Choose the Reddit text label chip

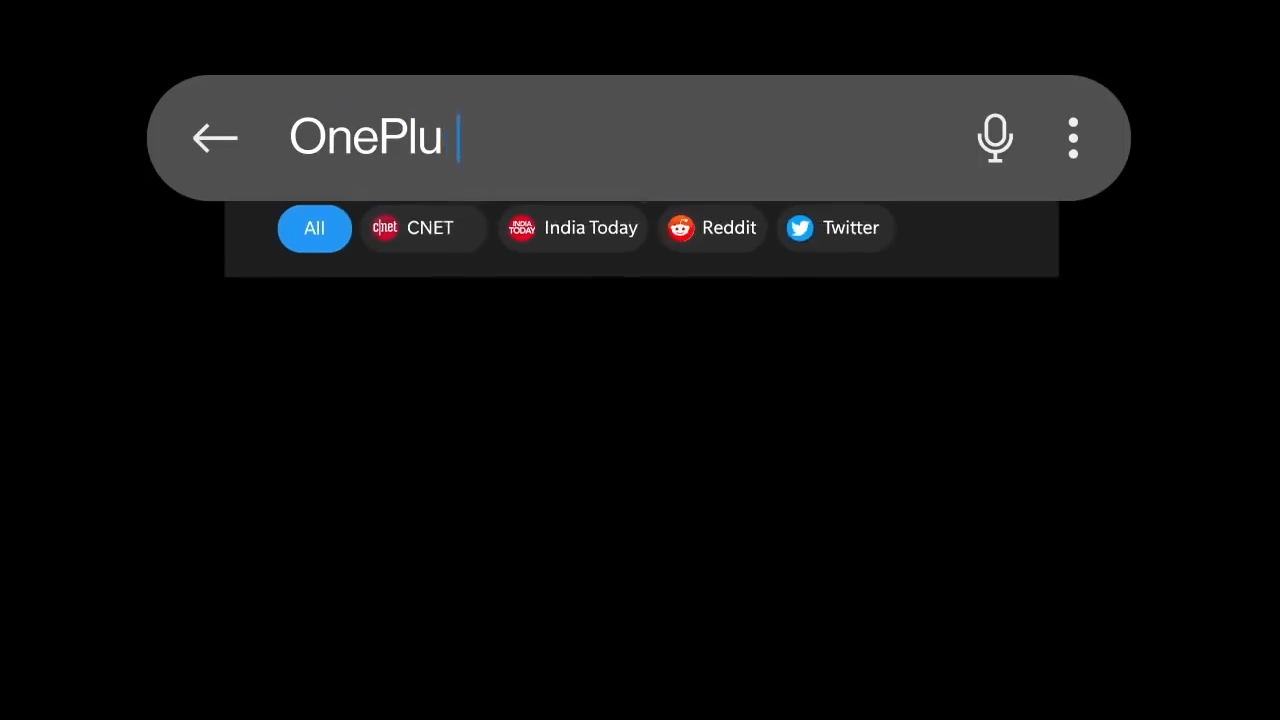click(729, 228)
